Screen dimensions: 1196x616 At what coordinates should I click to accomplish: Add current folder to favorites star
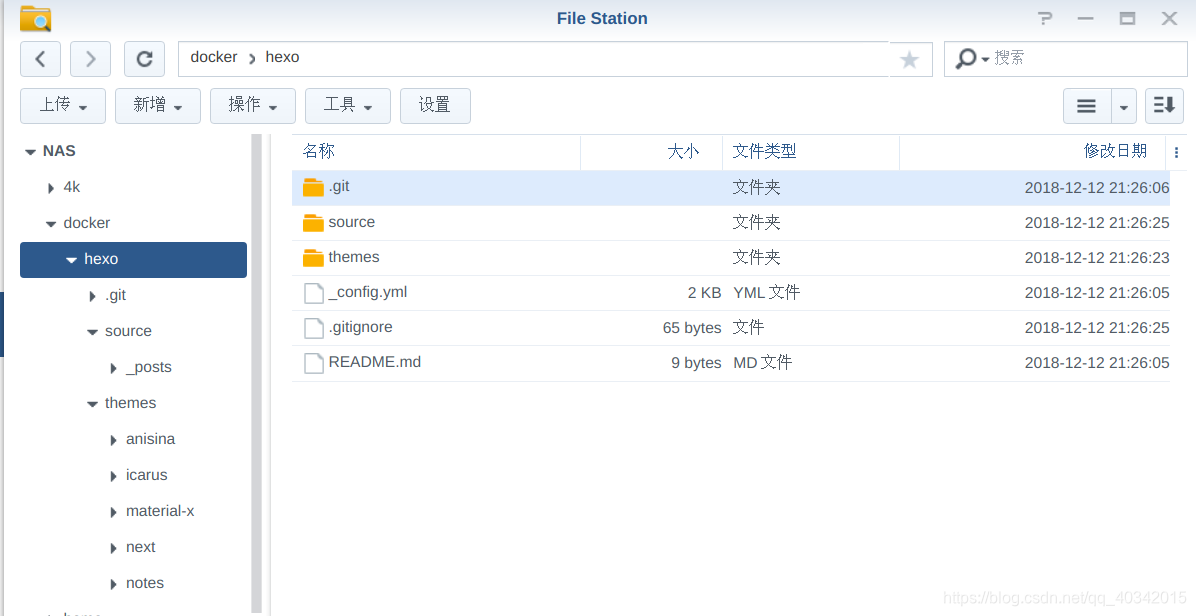pyautogui.click(x=909, y=59)
